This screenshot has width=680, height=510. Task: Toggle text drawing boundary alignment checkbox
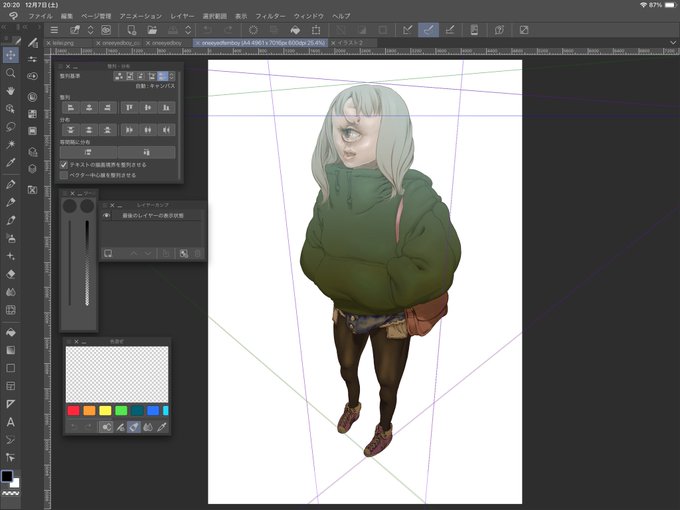(x=64, y=165)
